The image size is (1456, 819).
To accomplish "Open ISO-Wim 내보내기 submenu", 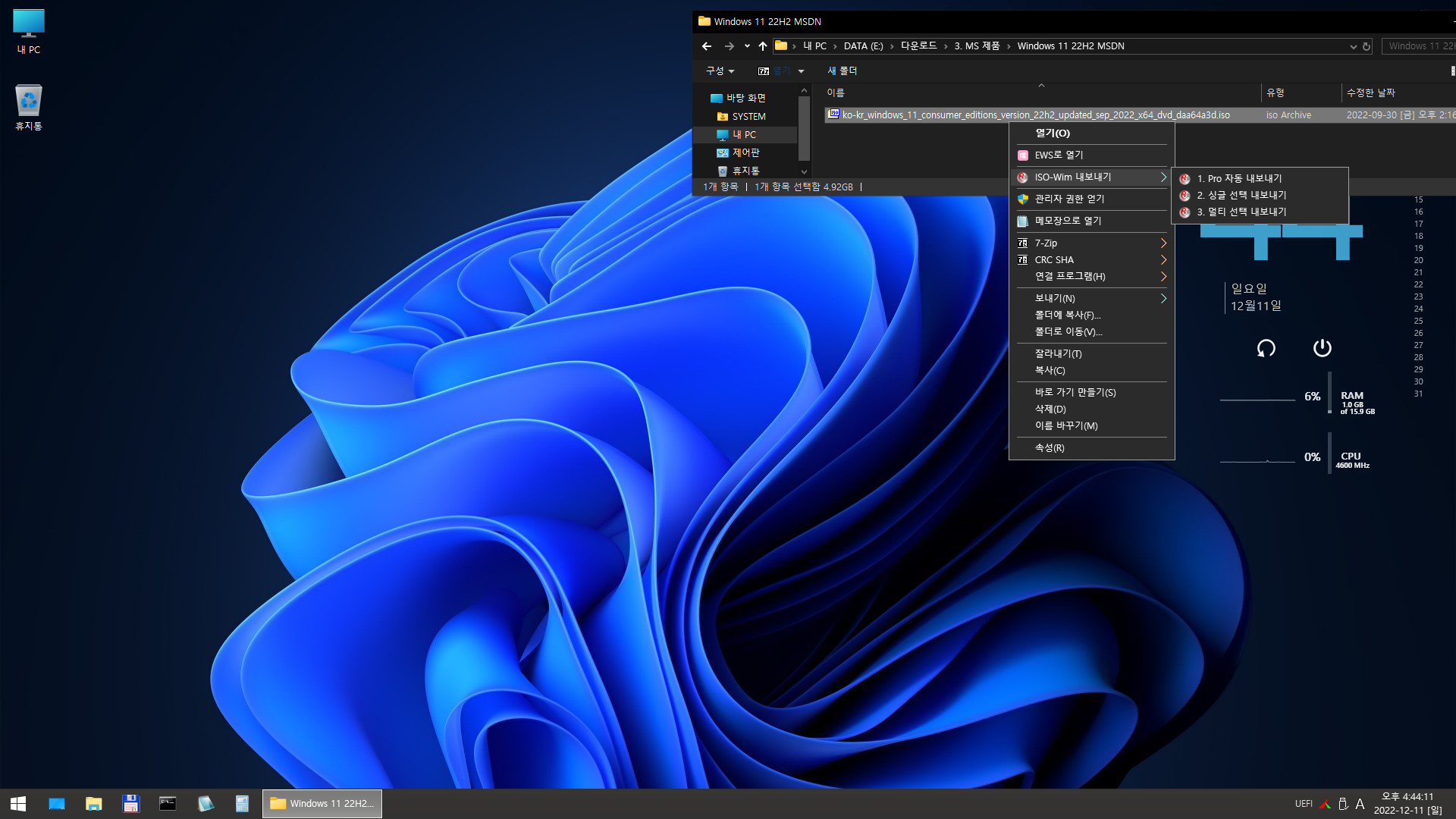I will (x=1092, y=177).
